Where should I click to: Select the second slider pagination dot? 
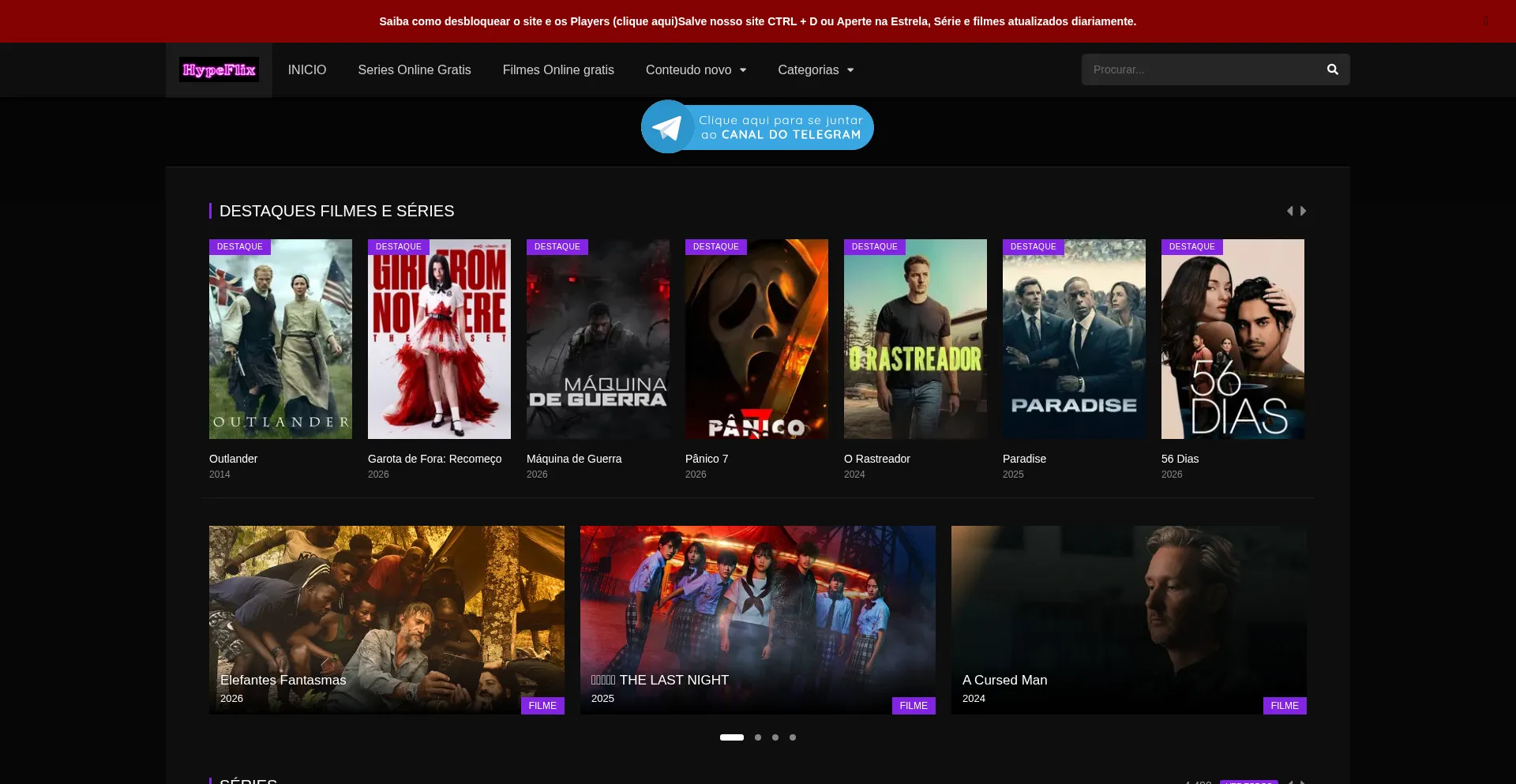point(758,737)
